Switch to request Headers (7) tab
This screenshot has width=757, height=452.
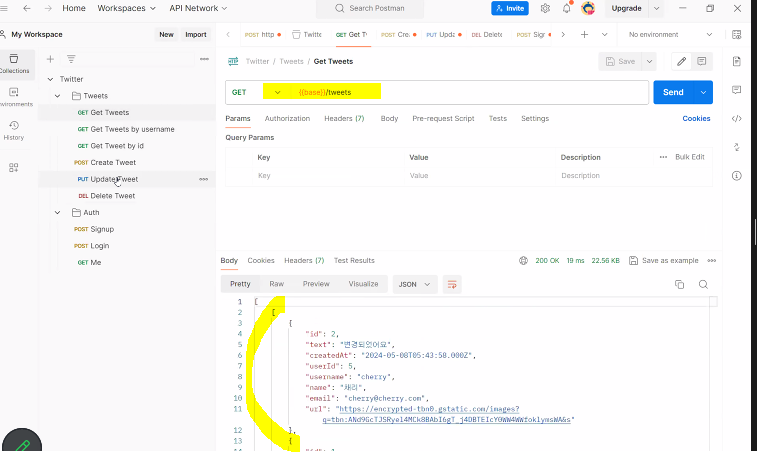344,118
